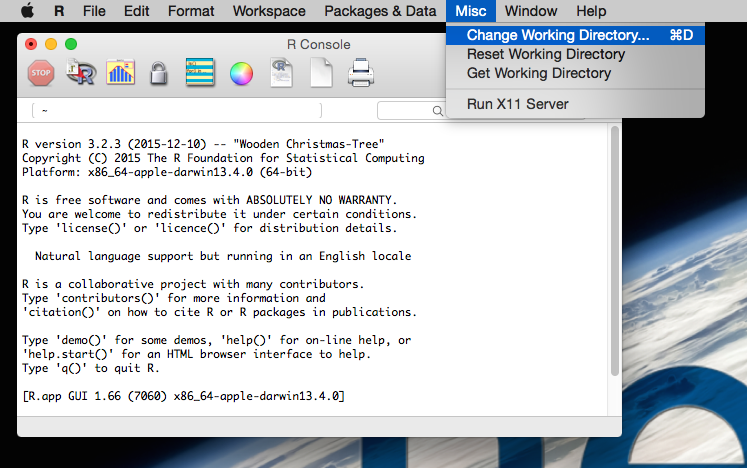Click the padlock authentication icon
The image size is (747, 468).
coord(159,73)
